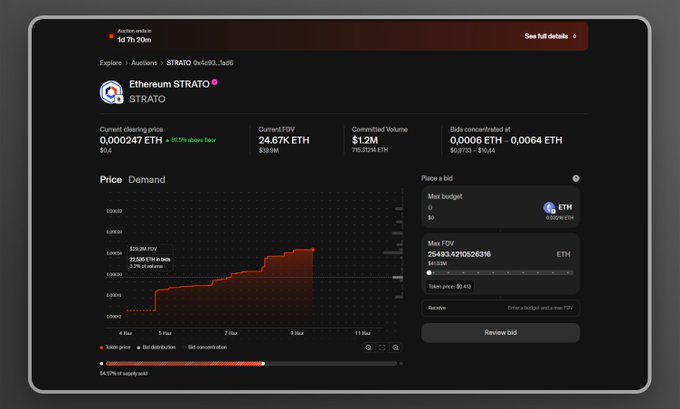Switch to the Demand chart tab
This screenshot has width=680, height=409.
pyautogui.click(x=147, y=180)
